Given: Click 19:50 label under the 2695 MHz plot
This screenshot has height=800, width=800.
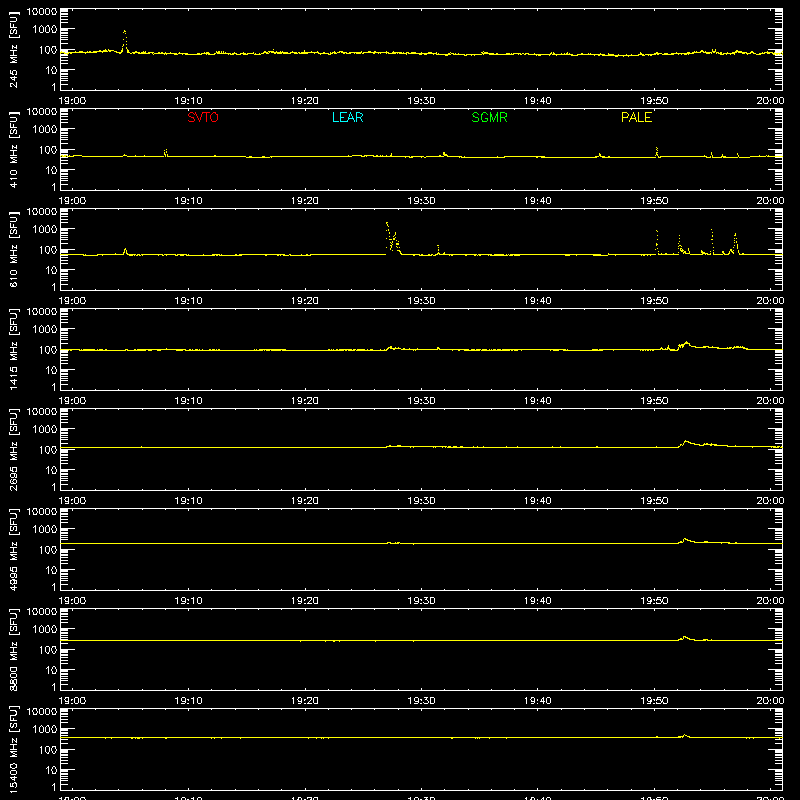Looking at the screenshot, I should [654, 501].
